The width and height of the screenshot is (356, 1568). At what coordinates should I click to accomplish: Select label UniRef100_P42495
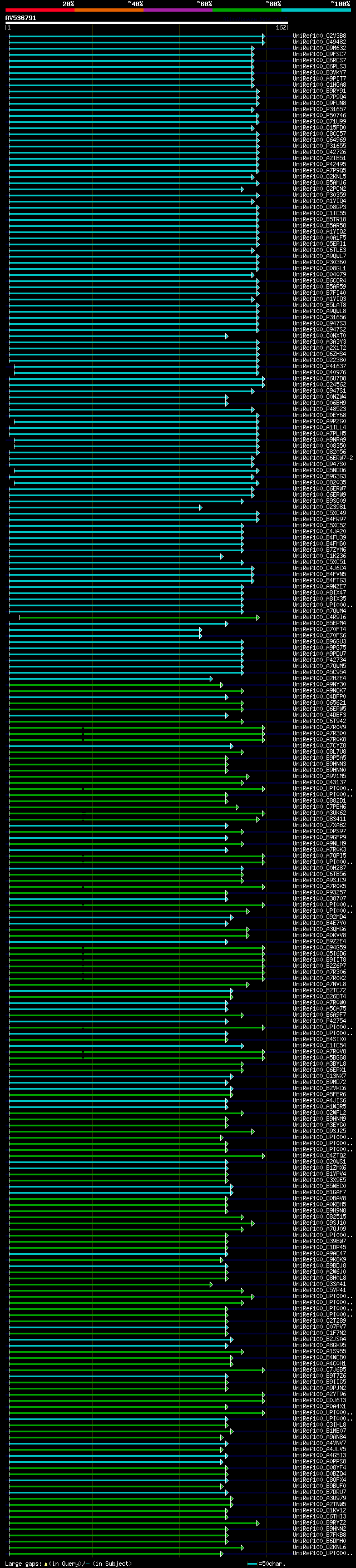tap(319, 164)
